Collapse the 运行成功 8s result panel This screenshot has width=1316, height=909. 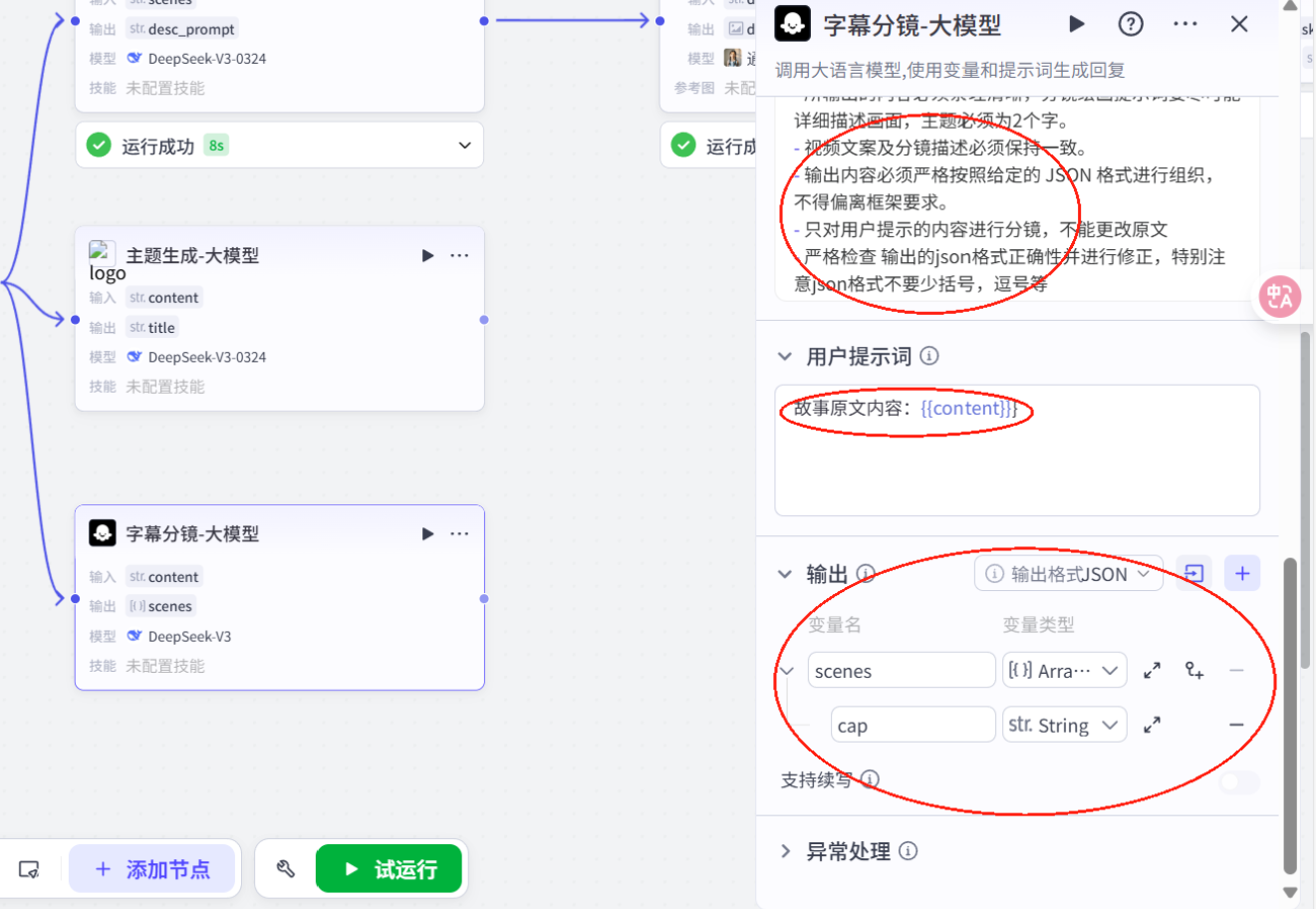click(x=463, y=145)
